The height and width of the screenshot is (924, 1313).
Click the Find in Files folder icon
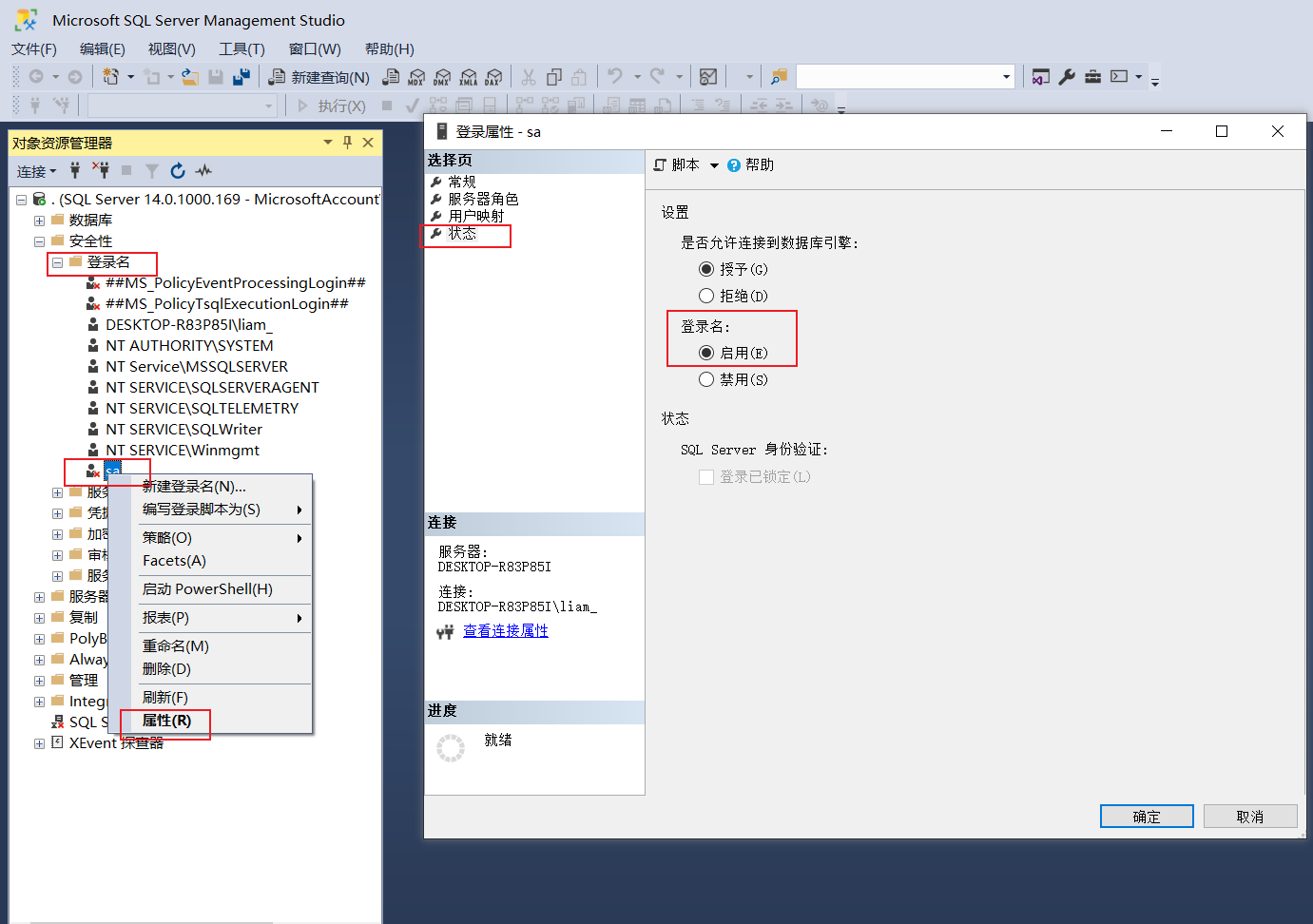pos(779,77)
